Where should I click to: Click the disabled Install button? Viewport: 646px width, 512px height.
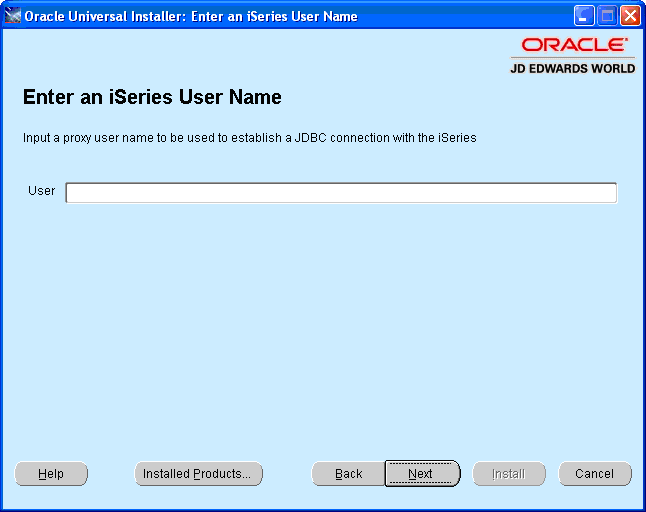point(509,474)
